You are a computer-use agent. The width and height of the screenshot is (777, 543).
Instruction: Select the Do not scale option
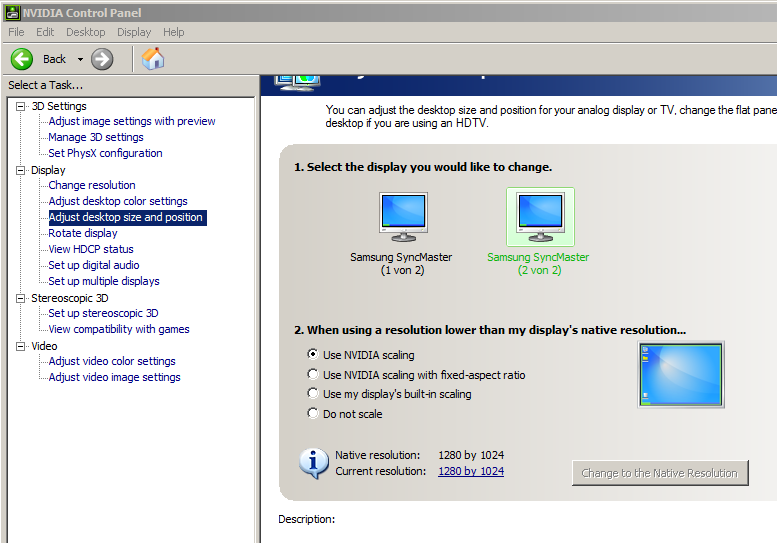pyautogui.click(x=313, y=413)
